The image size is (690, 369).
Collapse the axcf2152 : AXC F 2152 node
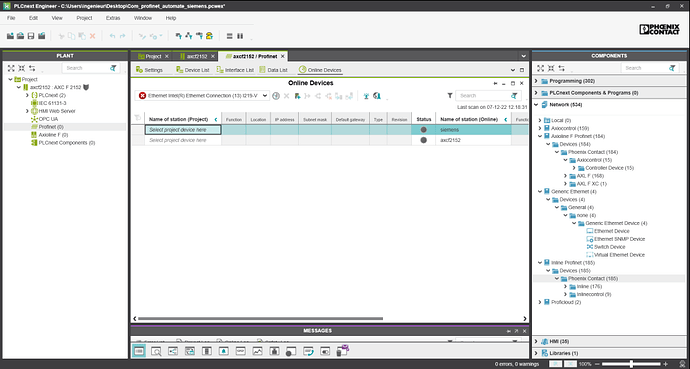click(x=19, y=88)
